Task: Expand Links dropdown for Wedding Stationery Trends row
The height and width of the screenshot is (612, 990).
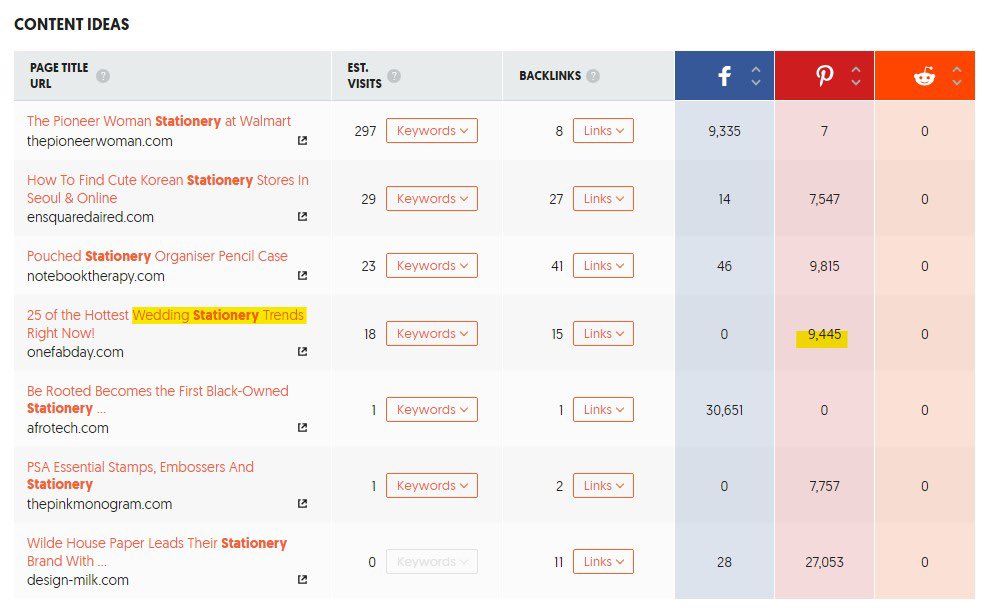Action: click(x=603, y=333)
